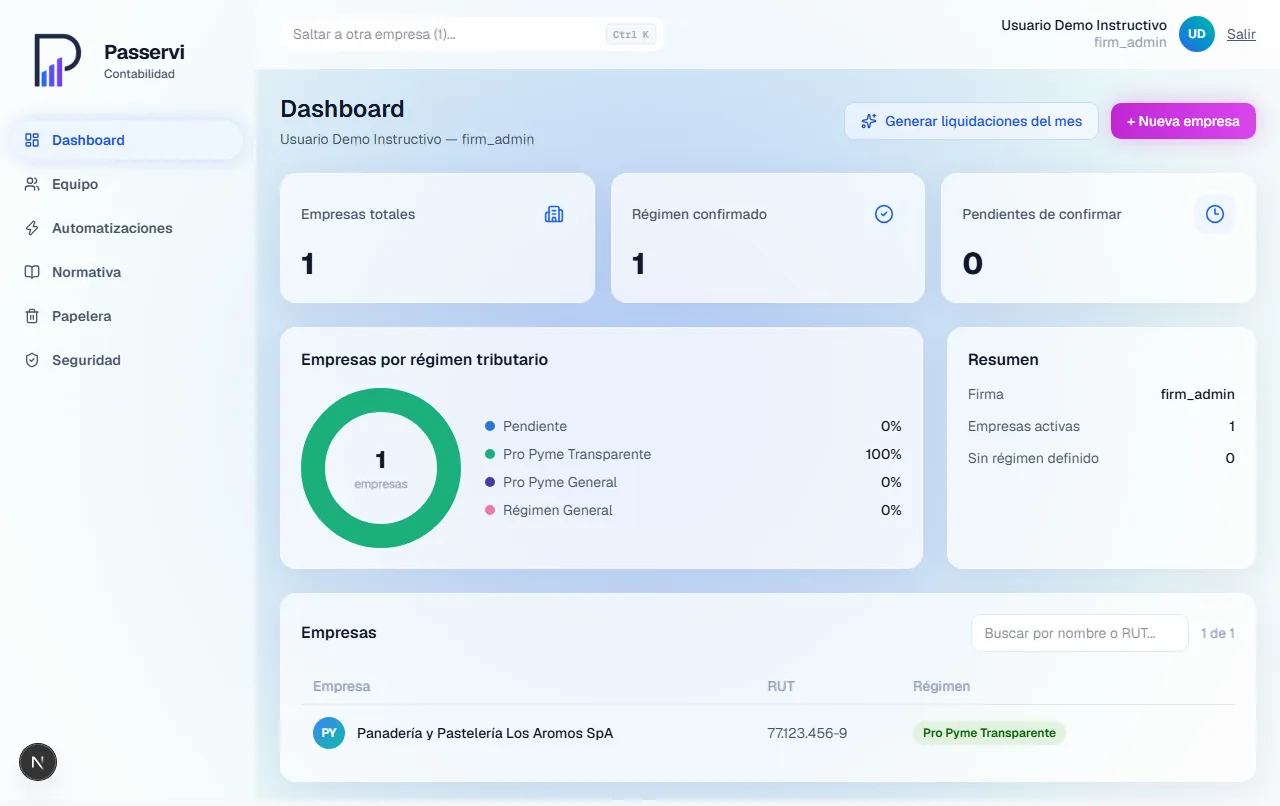Click the Papelera trash icon
This screenshot has height=806, width=1280.
[x=32, y=316]
